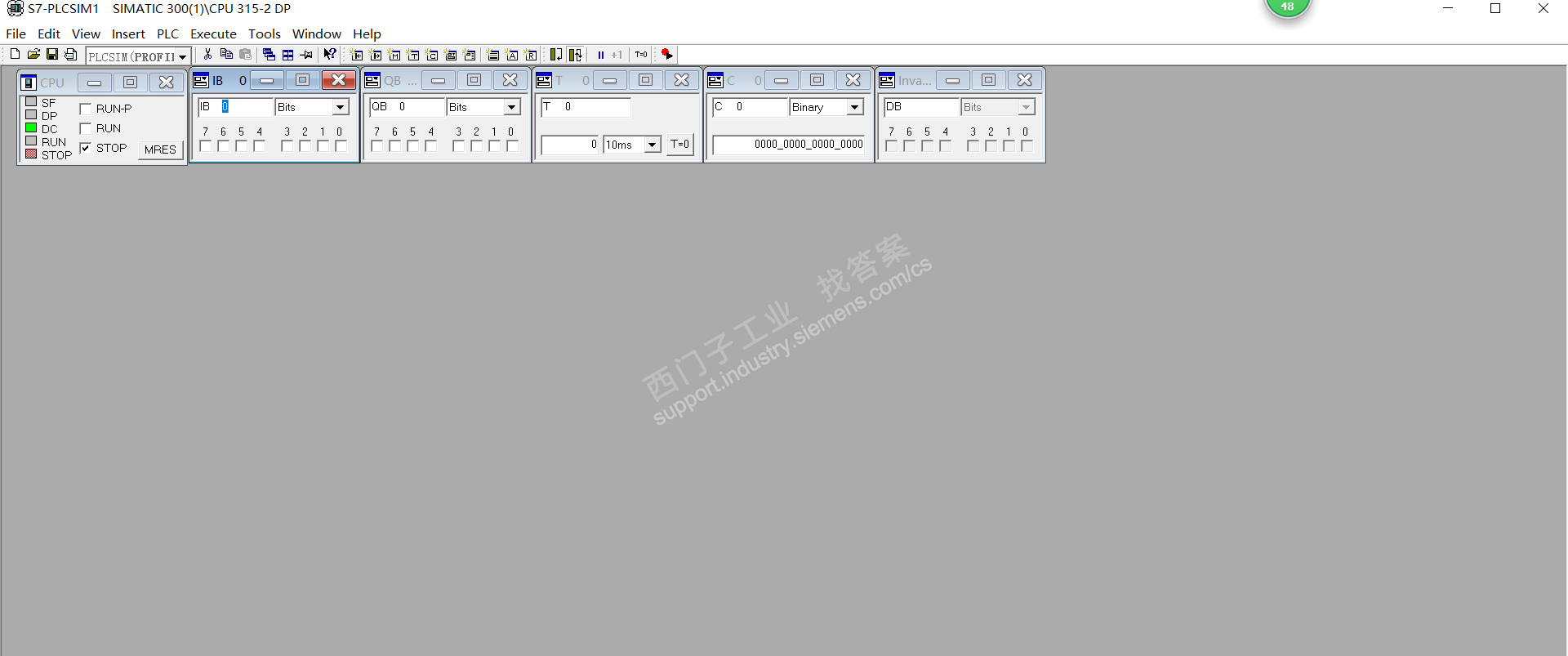Pause the simulation
Image resolution: width=1568 pixels, height=656 pixels.
600,55
